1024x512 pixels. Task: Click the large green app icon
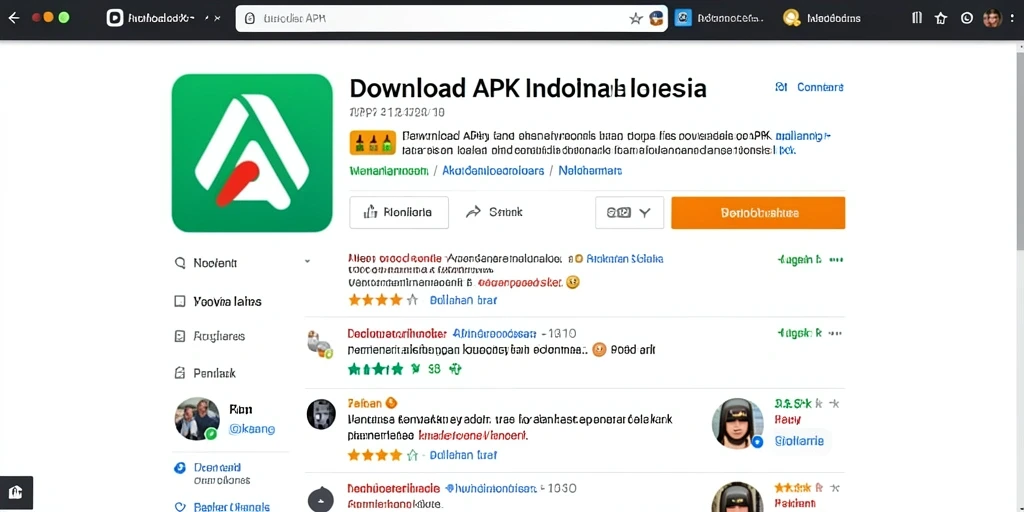click(x=252, y=153)
